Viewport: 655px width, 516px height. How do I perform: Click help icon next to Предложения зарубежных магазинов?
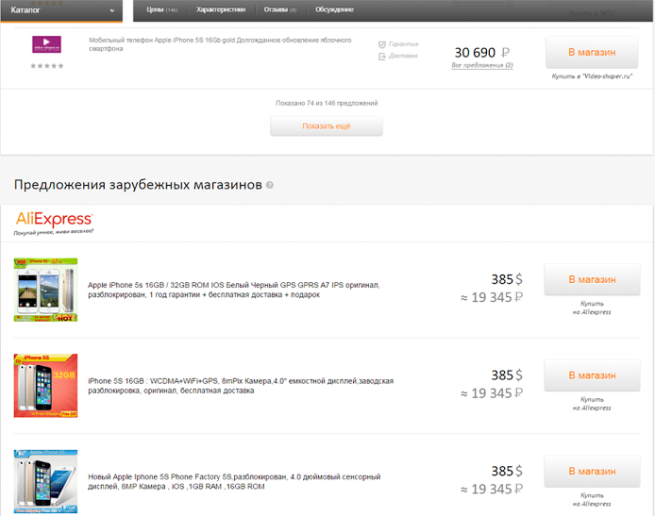point(270,185)
